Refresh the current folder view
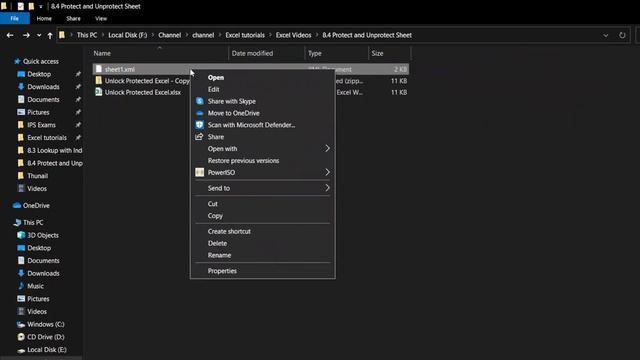 [622, 36]
